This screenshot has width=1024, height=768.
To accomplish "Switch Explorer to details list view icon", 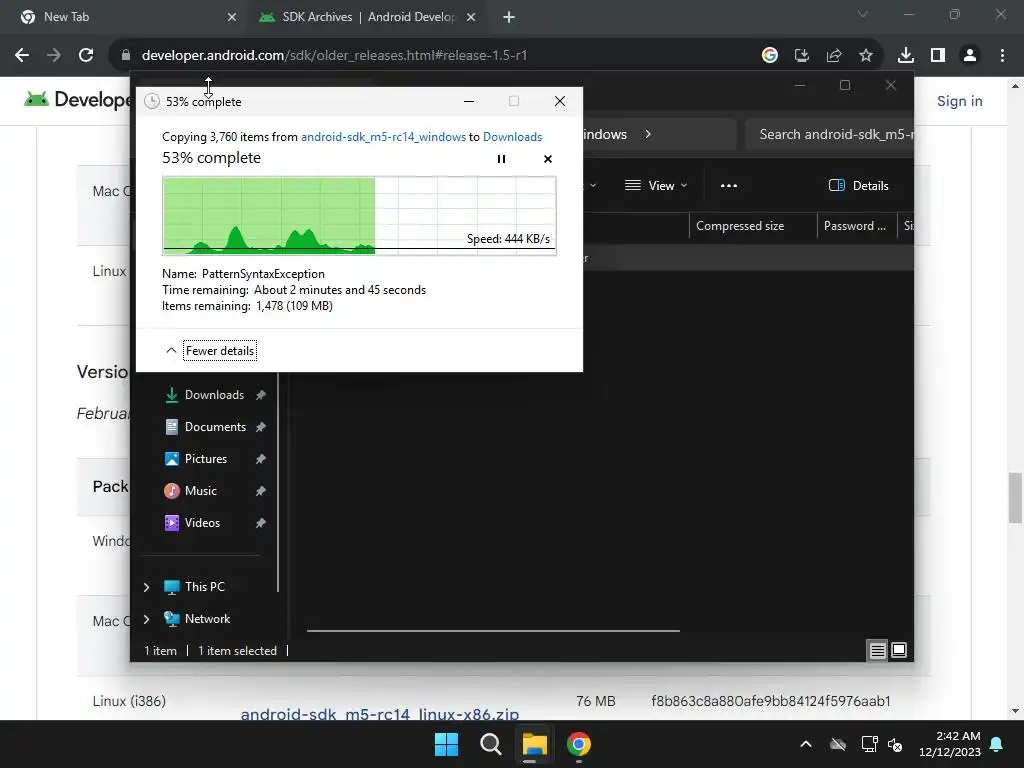I will click(877, 650).
